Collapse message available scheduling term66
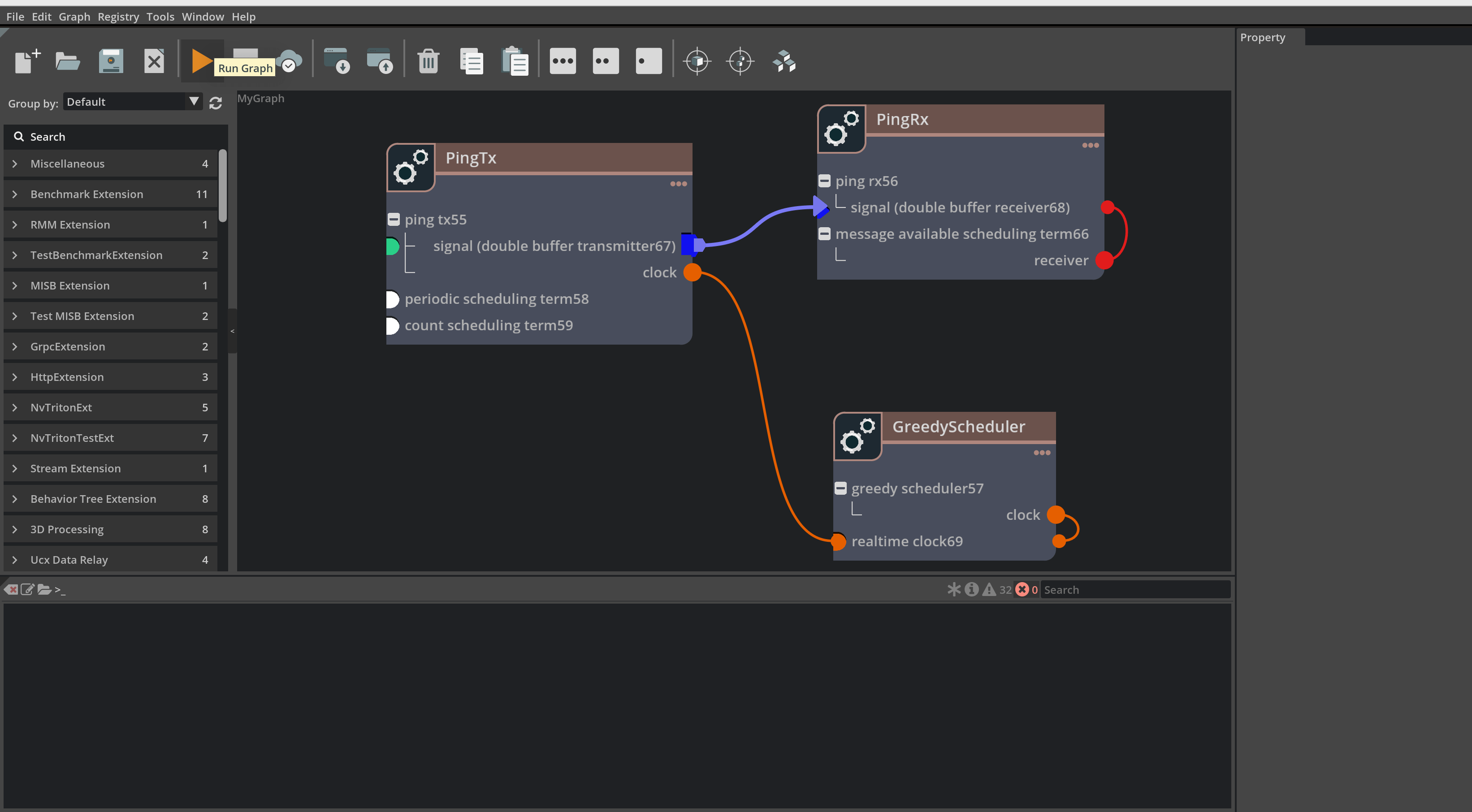The height and width of the screenshot is (812, 1472). [x=824, y=234]
